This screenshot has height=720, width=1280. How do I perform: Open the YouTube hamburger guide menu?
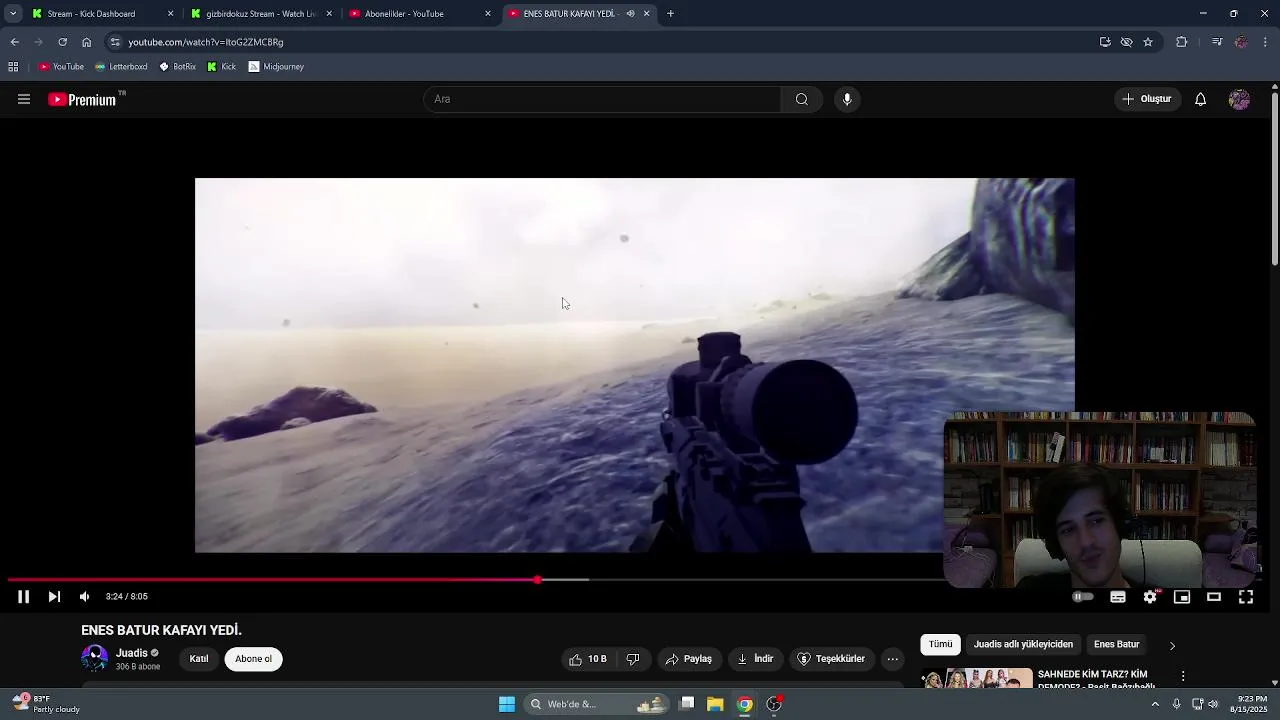(x=24, y=99)
